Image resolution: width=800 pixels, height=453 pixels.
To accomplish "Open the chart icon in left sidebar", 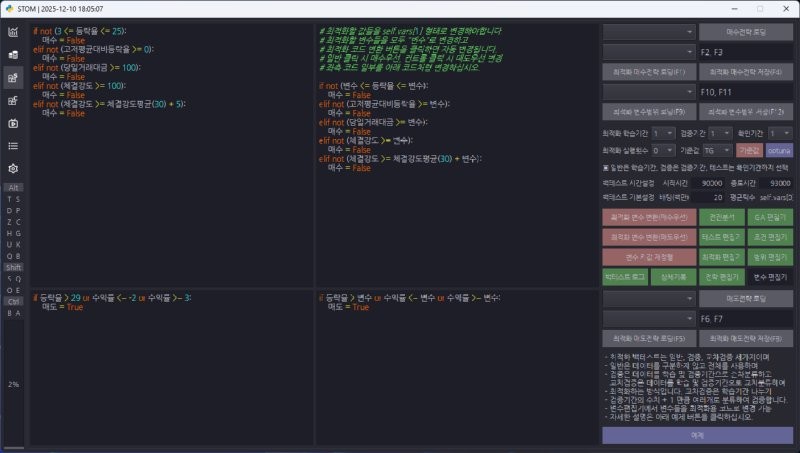I will point(13,32).
